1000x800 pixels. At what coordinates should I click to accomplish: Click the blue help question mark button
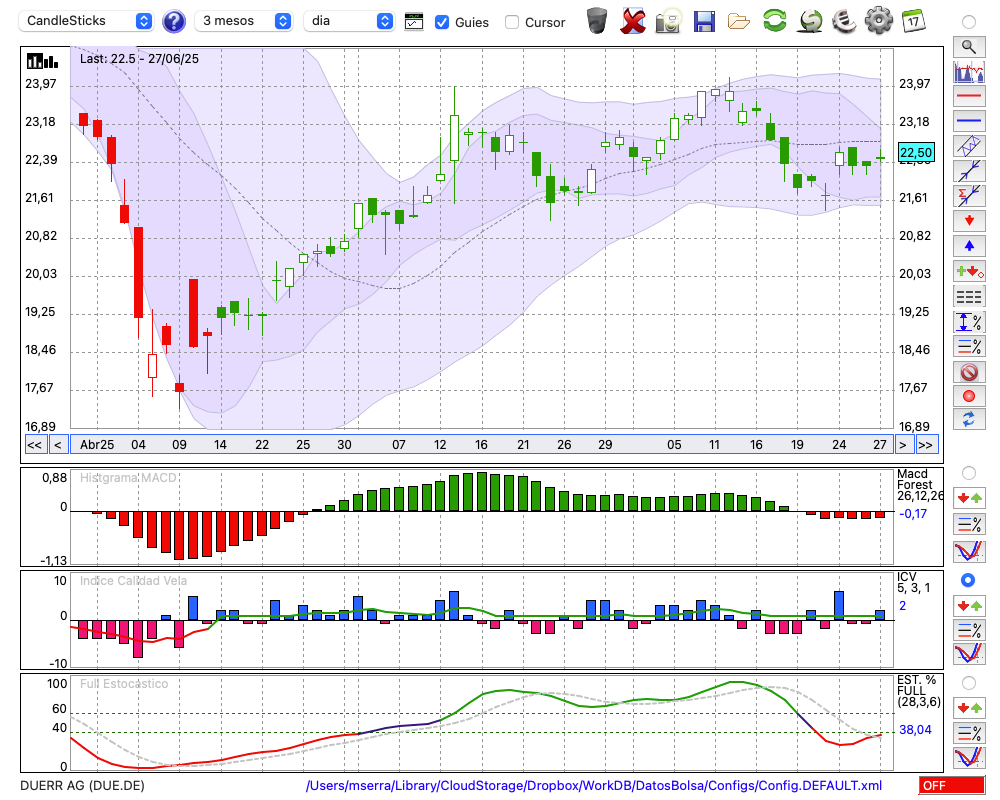coord(173,22)
